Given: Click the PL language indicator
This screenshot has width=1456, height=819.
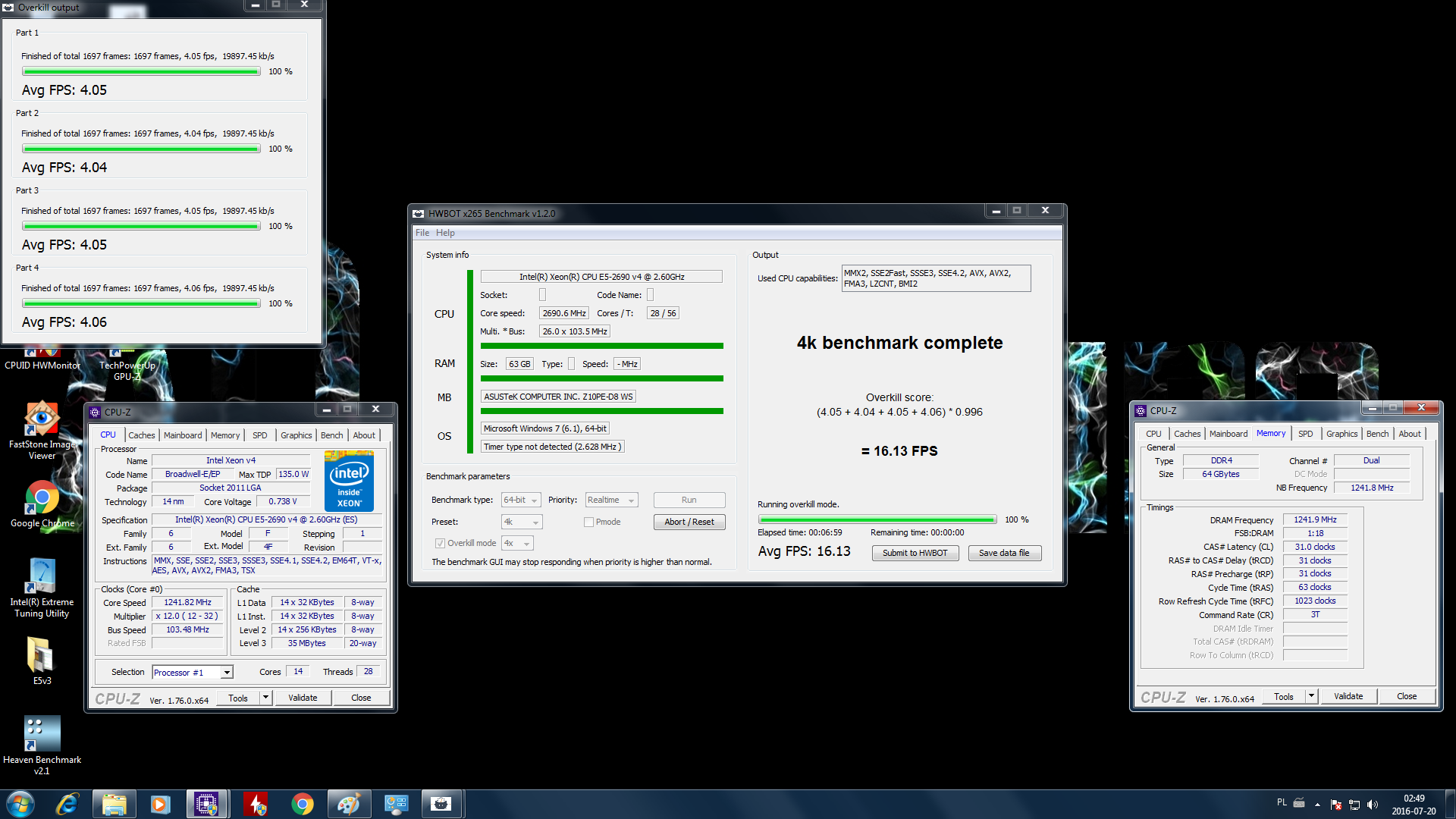Looking at the screenshot, I should pyautogui.click(x=1282, y=802).
